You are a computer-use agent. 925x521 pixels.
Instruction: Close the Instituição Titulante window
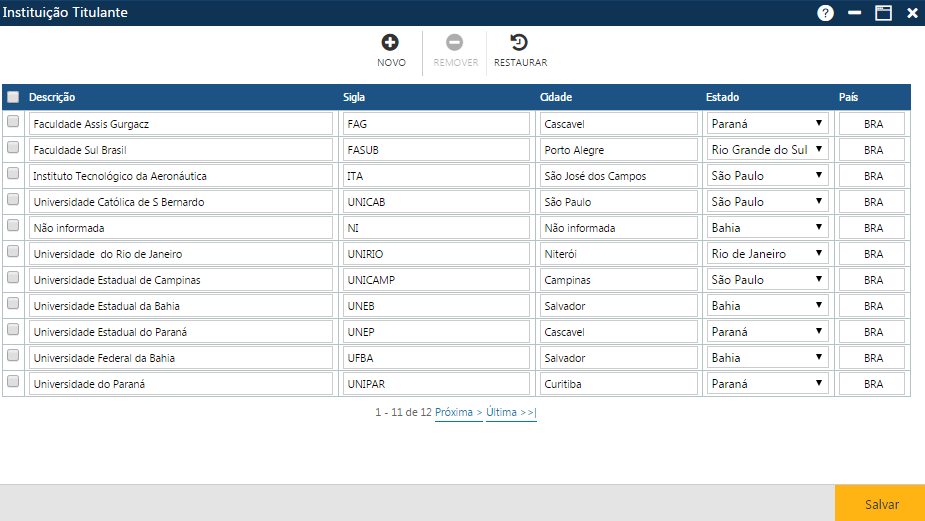click(912, 13)
